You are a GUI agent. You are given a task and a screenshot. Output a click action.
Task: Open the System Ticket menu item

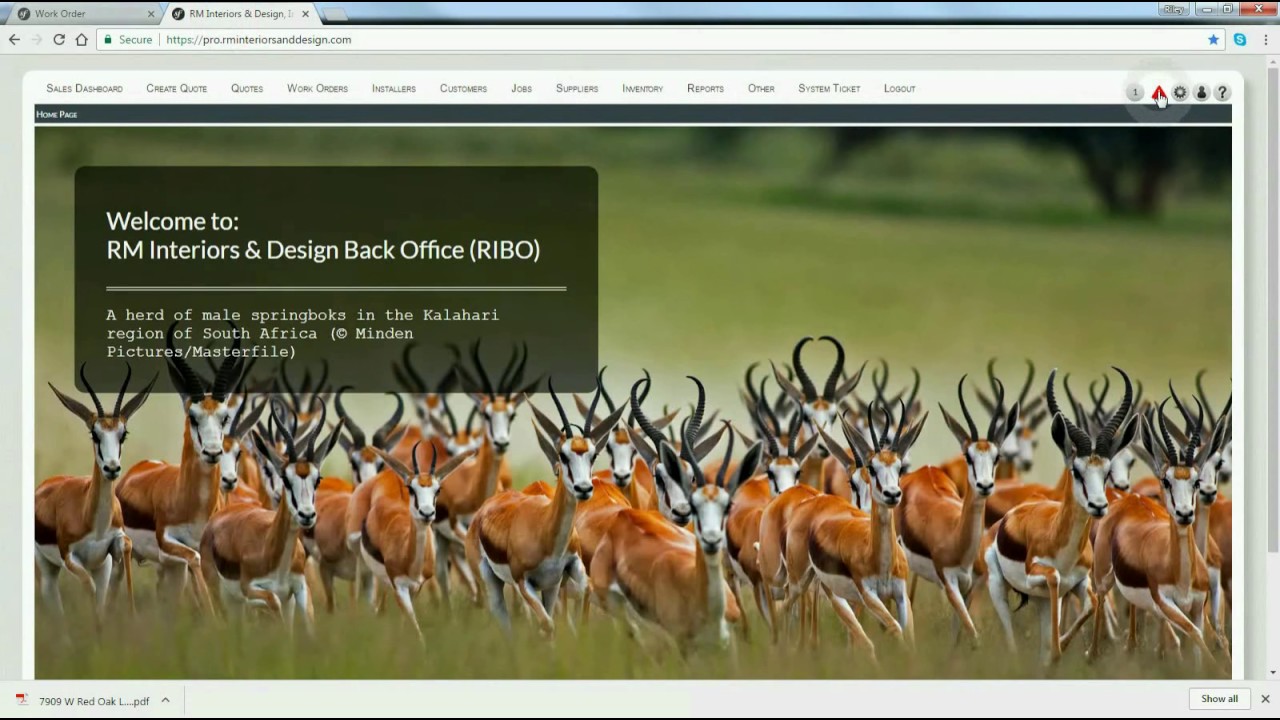point(829,89)
